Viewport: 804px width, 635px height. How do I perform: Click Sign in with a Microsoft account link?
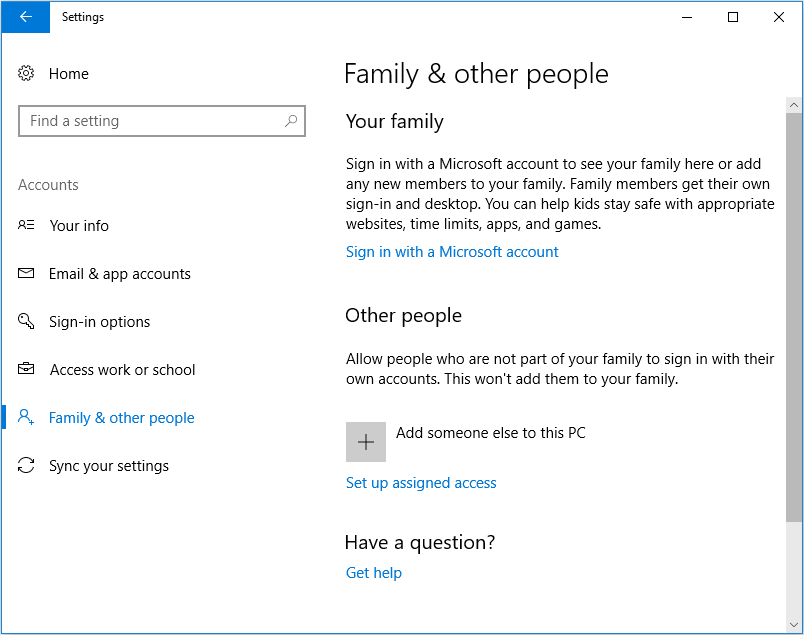(x=452, y=252)
